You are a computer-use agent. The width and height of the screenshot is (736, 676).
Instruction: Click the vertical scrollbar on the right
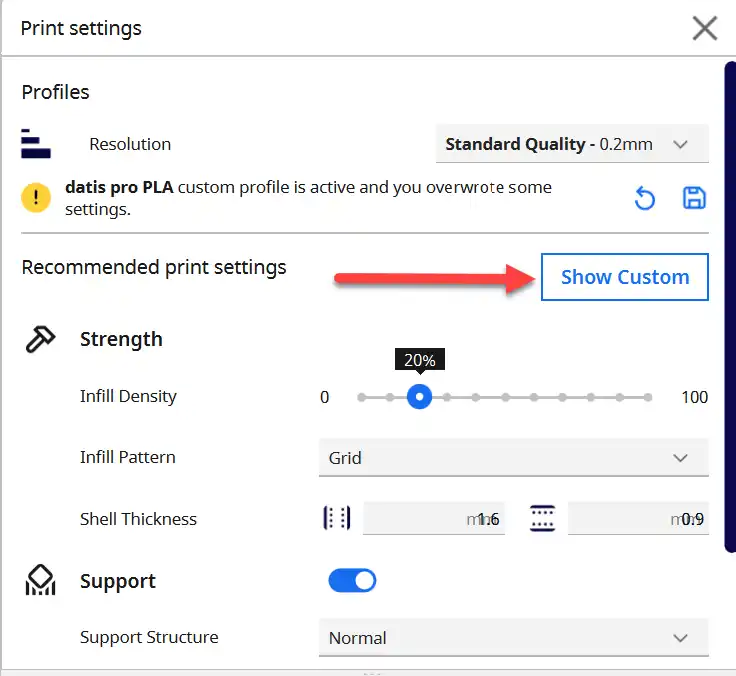(x=730, y=307)
